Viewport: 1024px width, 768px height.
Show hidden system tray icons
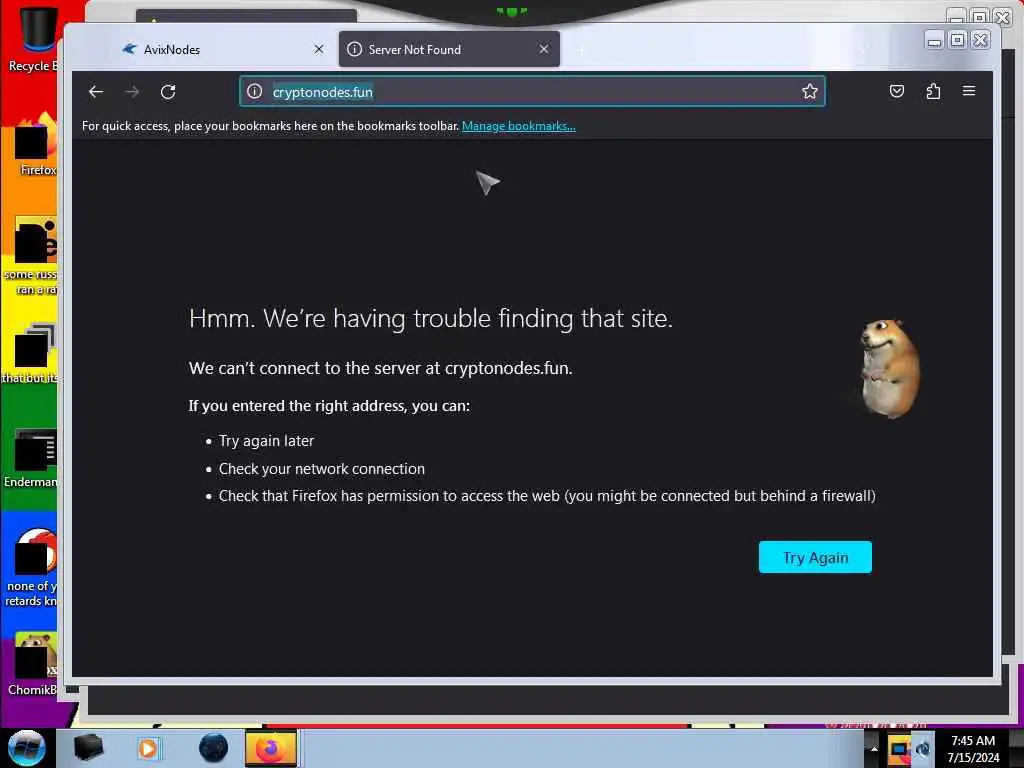(x=874, y=749)
